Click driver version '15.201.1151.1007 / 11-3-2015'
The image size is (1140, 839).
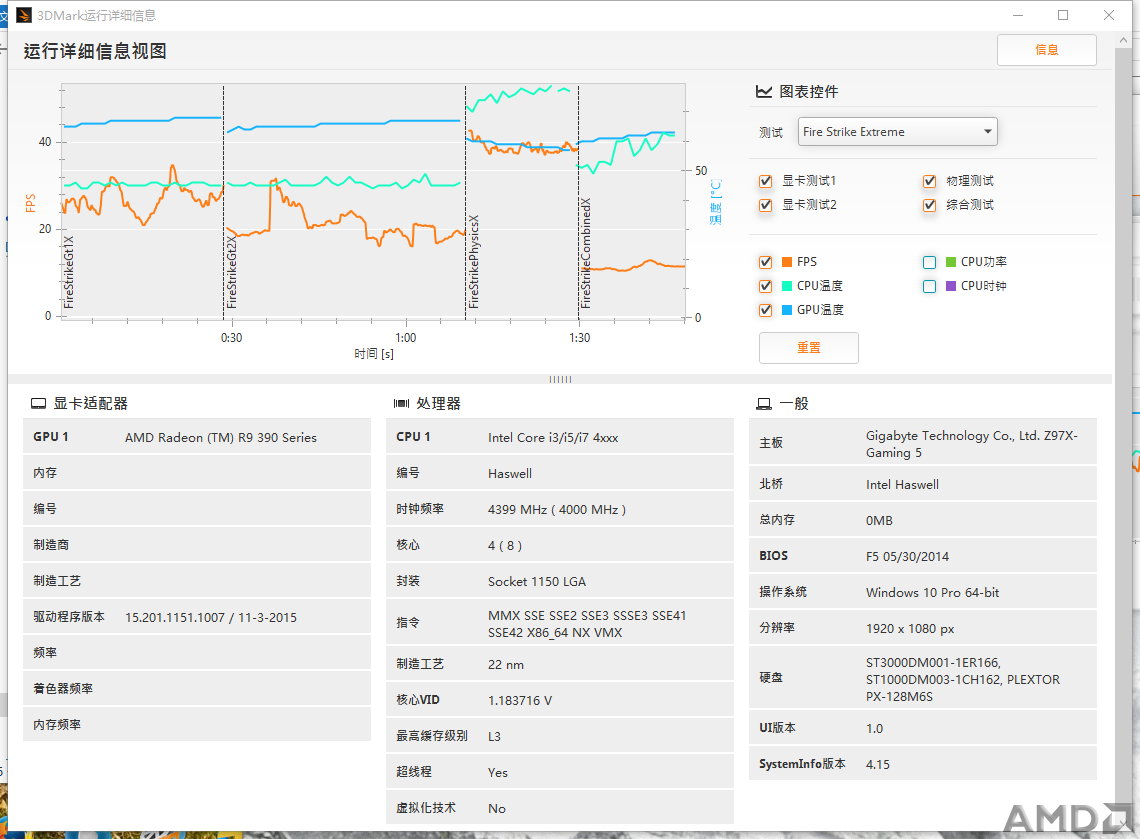211,618
